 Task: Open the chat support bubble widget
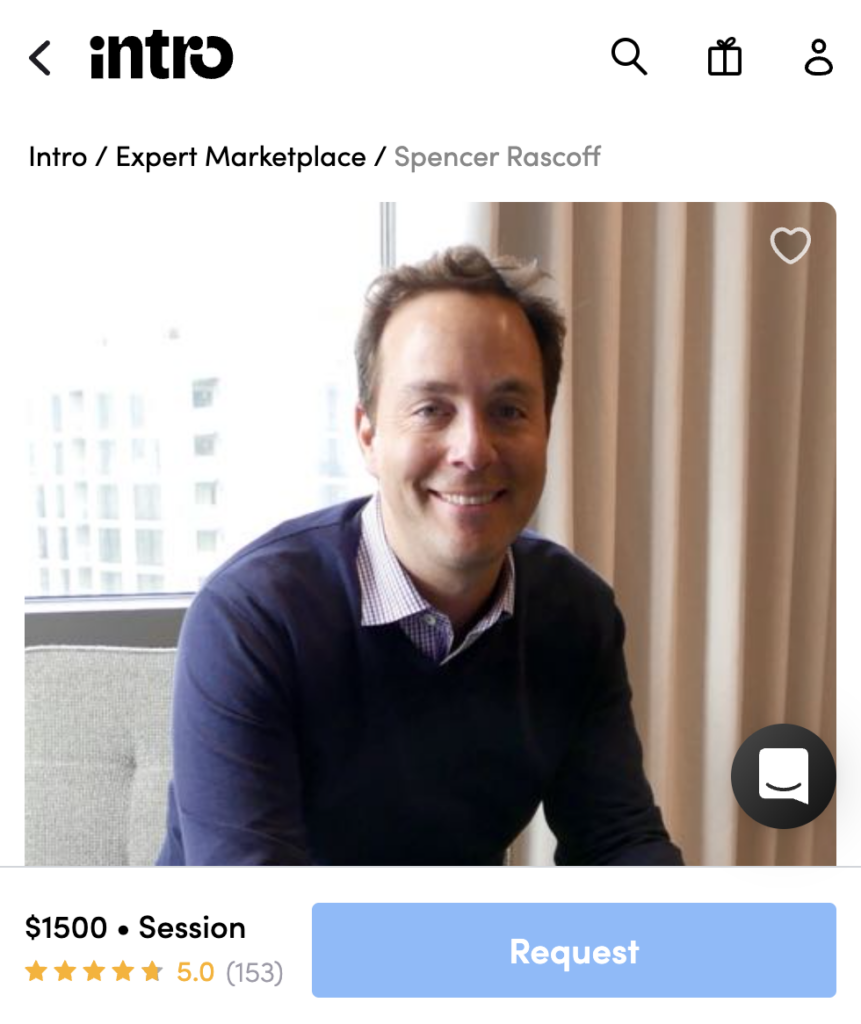(x=783, y=776)
